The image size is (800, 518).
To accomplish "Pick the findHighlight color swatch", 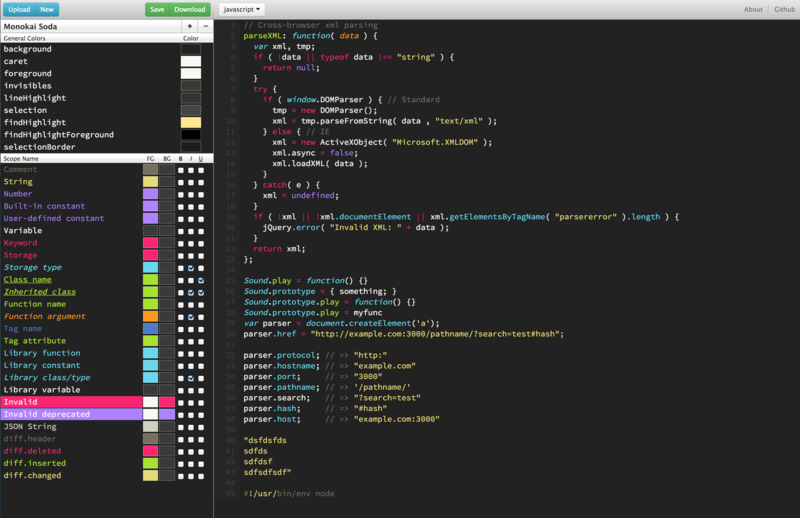I will 191,122.
